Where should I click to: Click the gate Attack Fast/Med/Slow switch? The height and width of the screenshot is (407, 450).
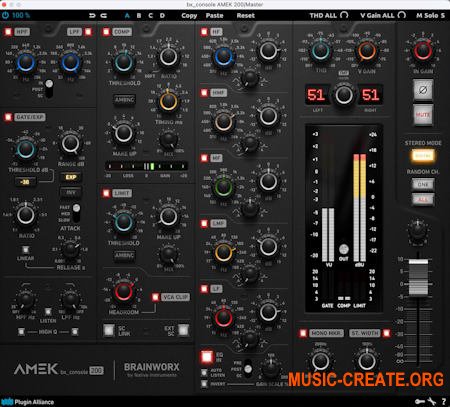click(76, 213)
